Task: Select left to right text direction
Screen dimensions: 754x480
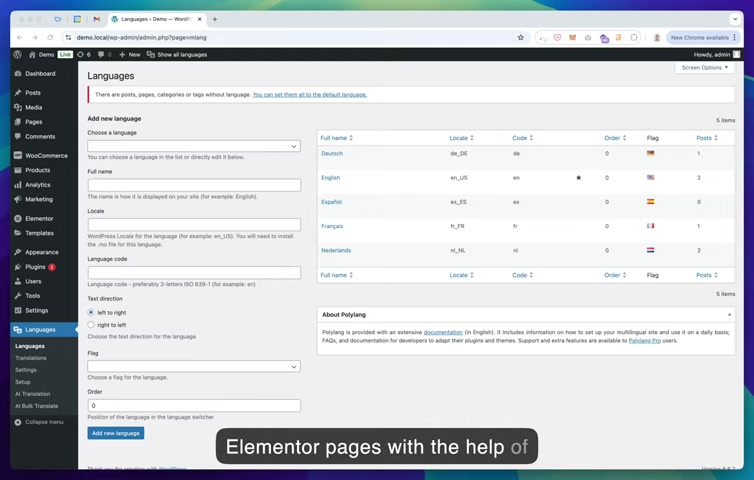Action: click(91, 312)
